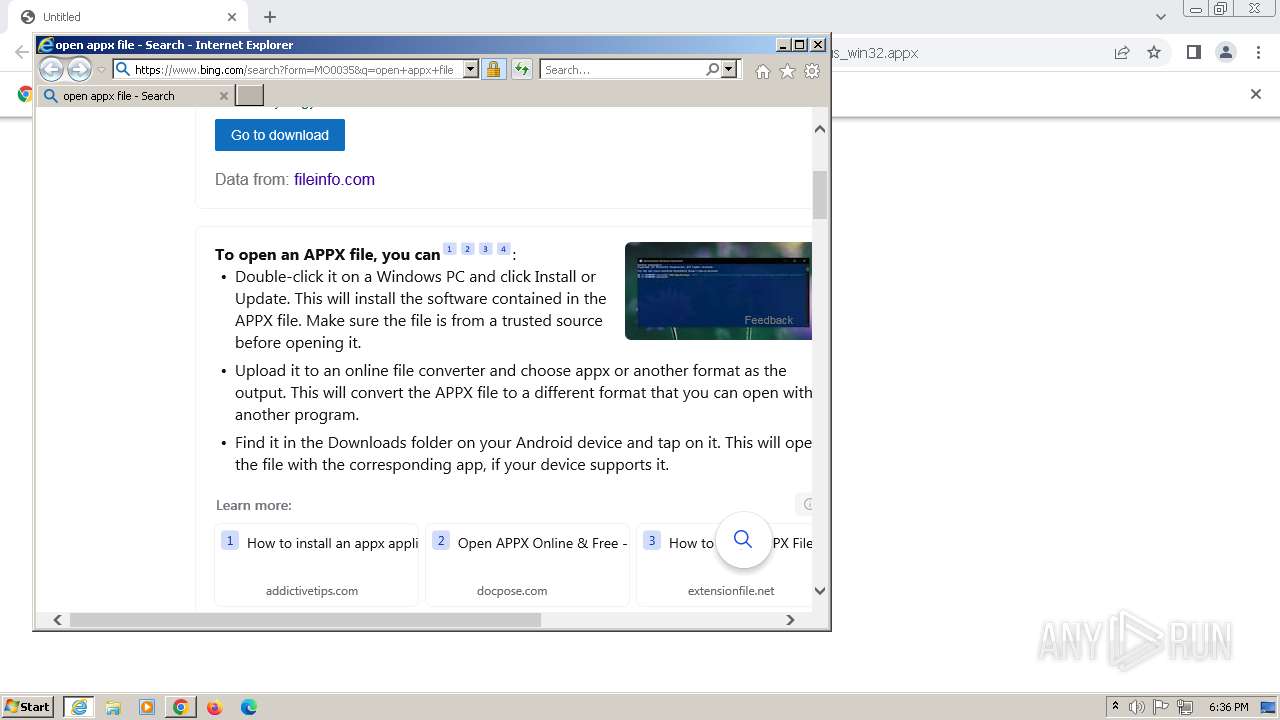This screenshot has height=720, width=1280.
Task: Click the Chrome taskbar icon
Action: coord(180,707)
